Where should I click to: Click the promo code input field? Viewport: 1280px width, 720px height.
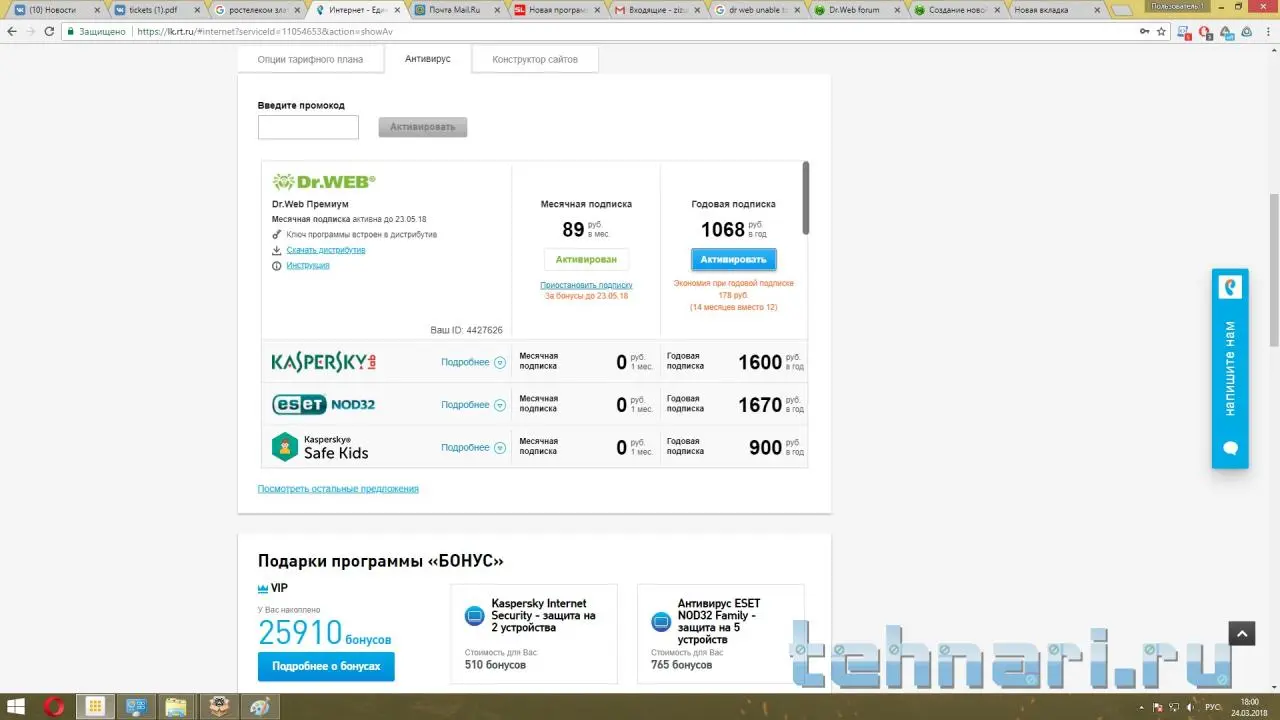click(308, 127)
